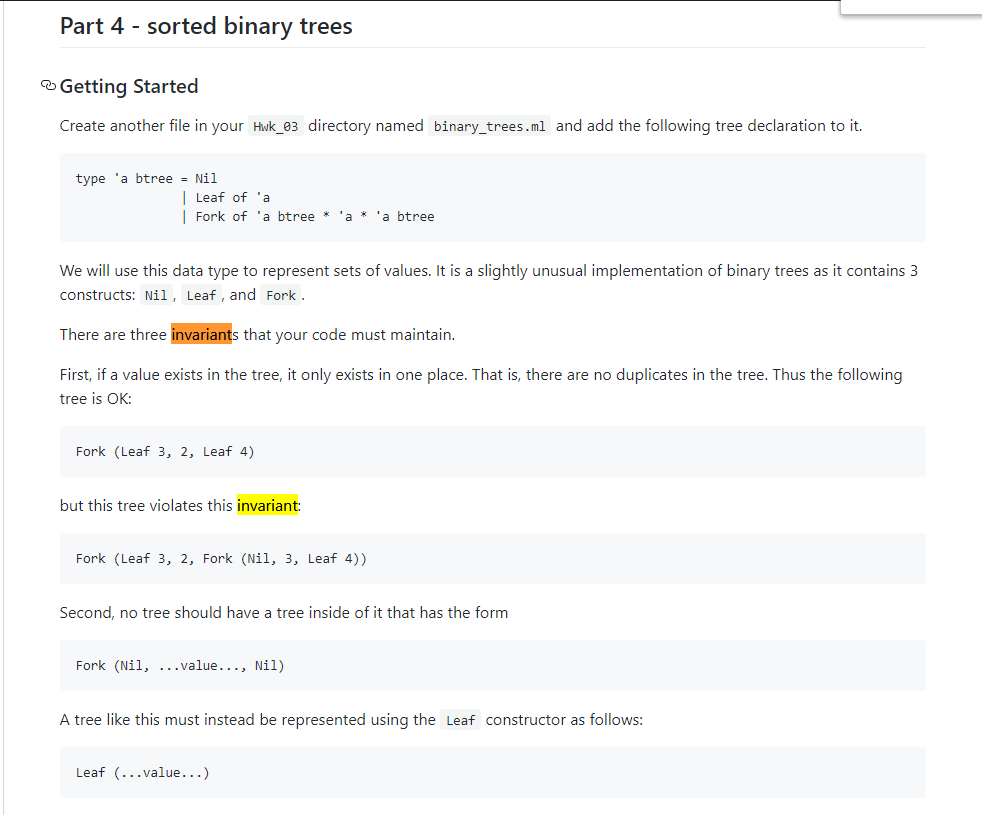The image size is (982, 815).
Task: Select the yellow-highlighted word 'invariant'
Action: [267, 505]
